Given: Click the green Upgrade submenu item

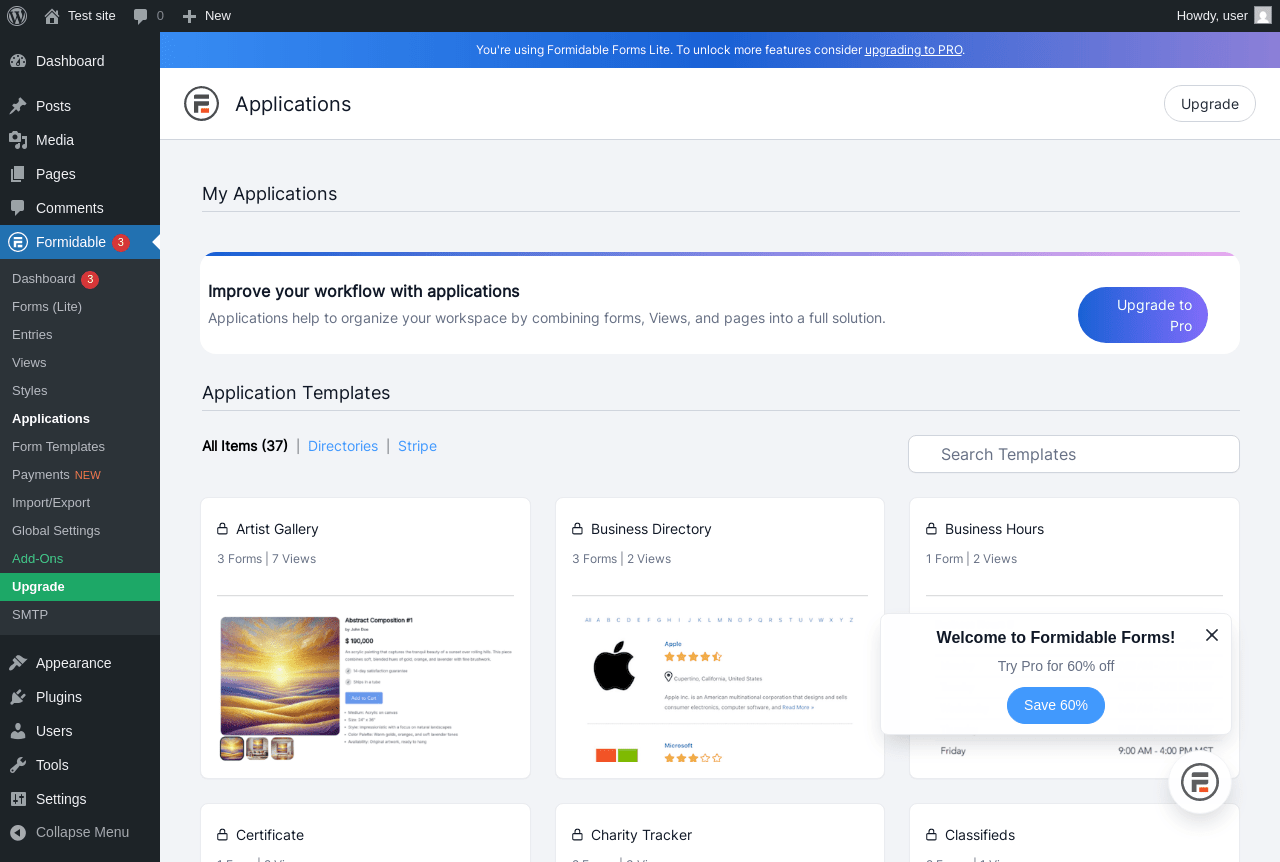Looking at the screenshot, I should [80, 587].
